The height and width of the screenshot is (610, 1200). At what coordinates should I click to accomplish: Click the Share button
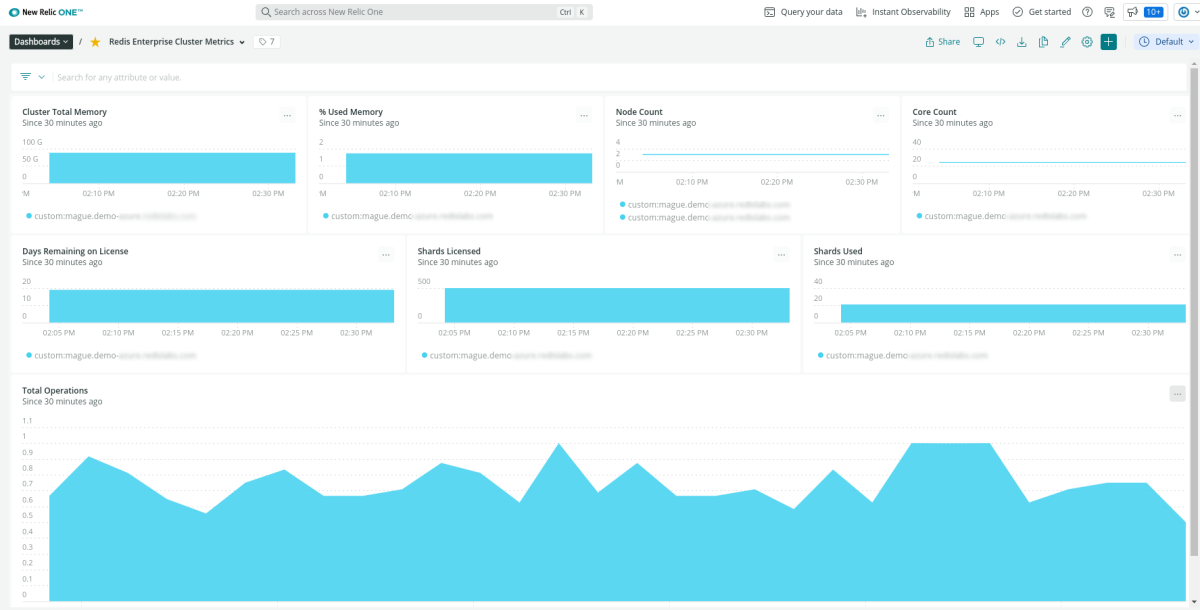[942, 42]
